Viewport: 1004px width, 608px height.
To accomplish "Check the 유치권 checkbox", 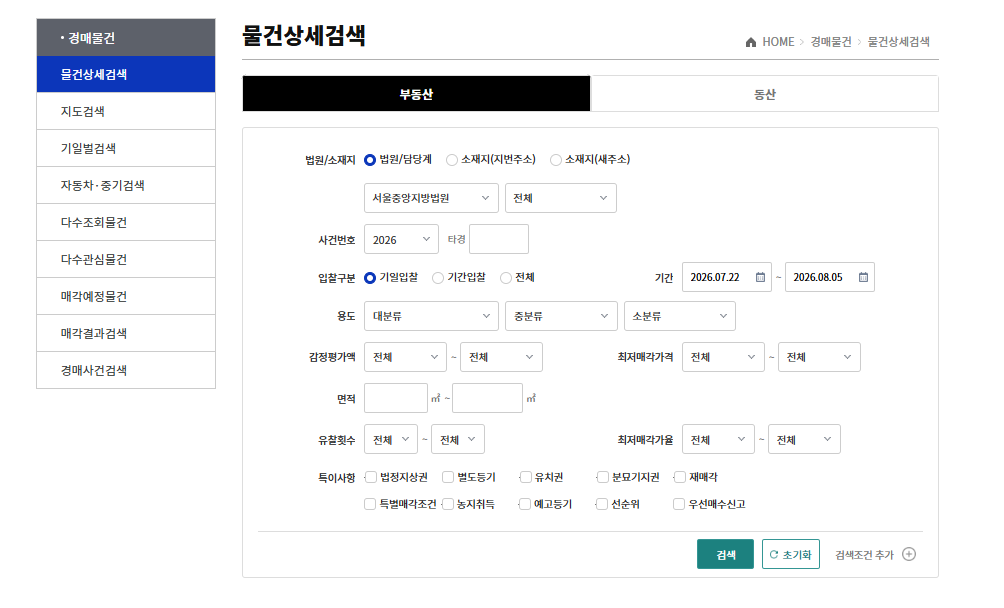I will click(526, 477).
